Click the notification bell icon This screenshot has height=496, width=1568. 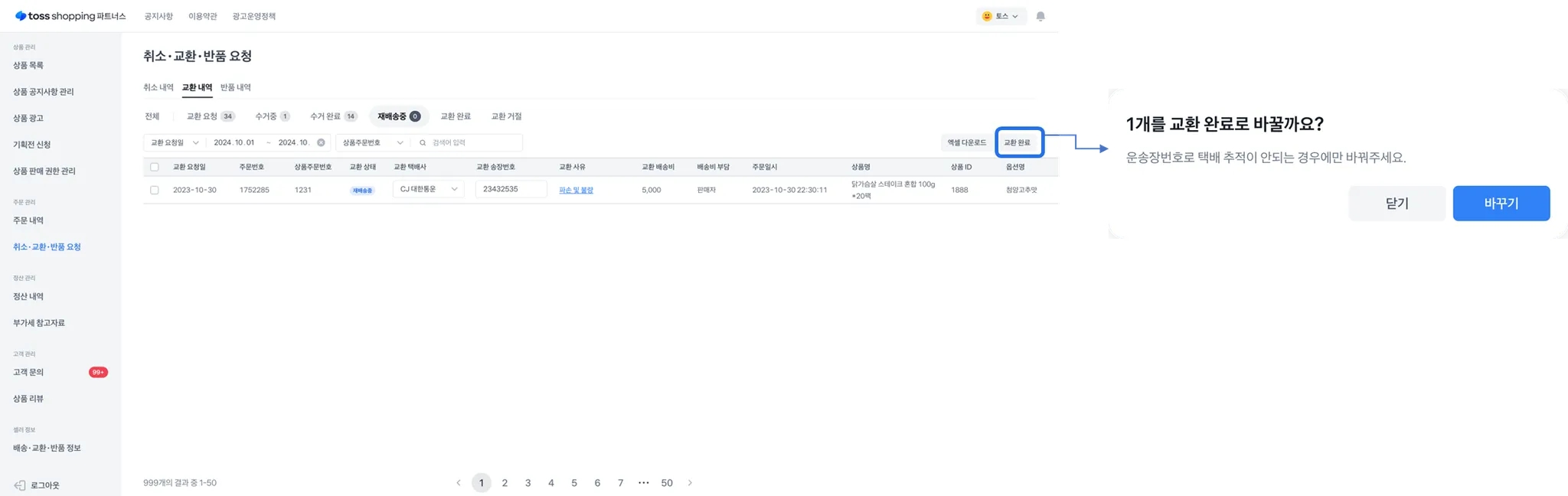coord(1040,16)
